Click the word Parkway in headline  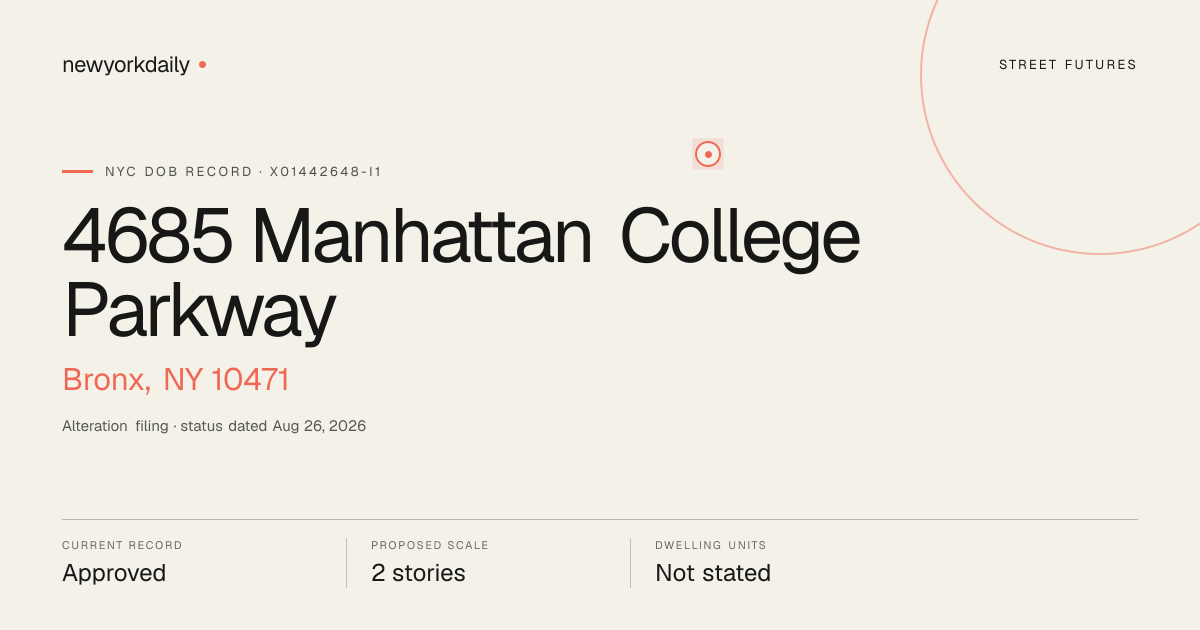[199, 312]
